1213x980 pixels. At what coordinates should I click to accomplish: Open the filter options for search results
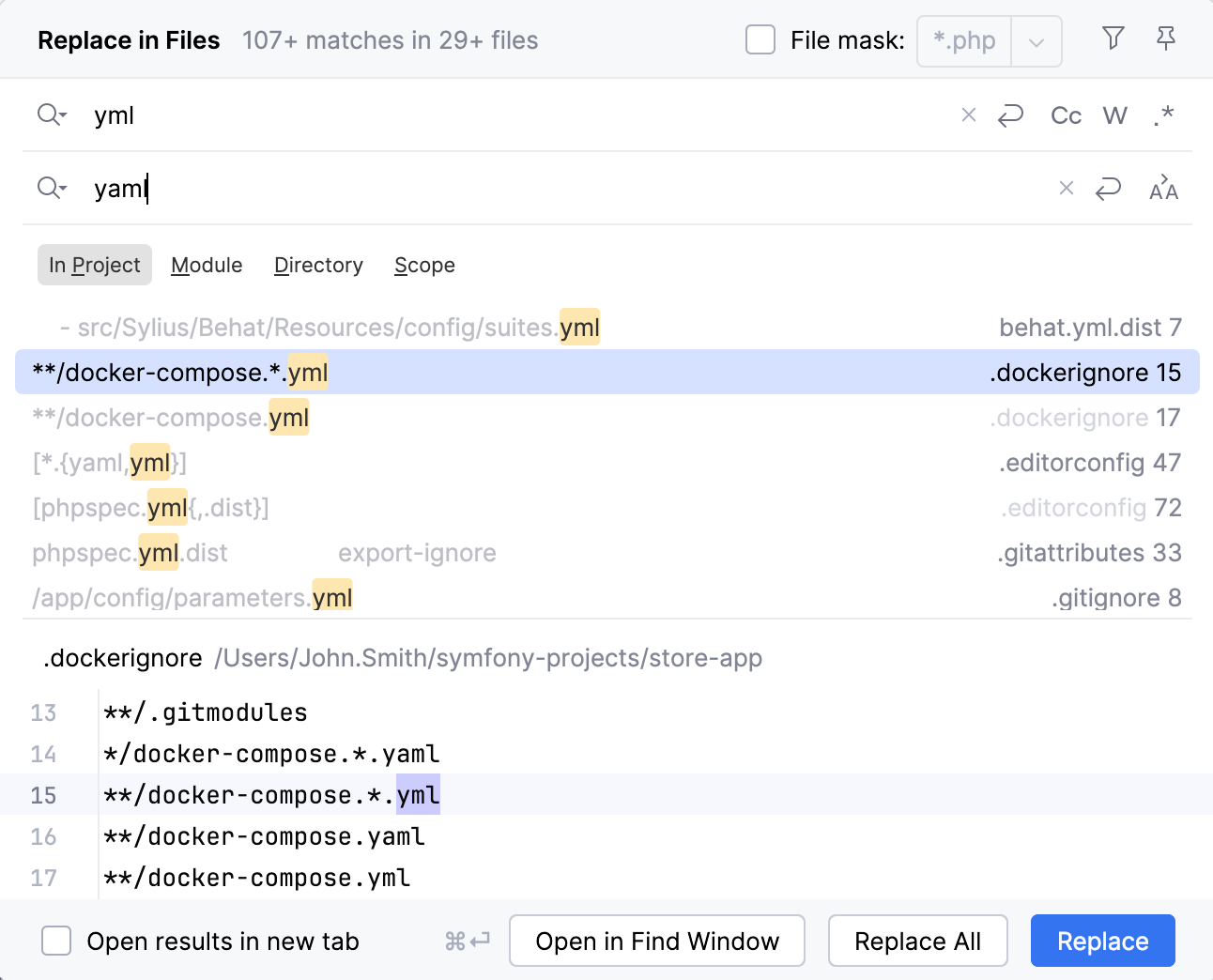click(x=1113, y=38)
